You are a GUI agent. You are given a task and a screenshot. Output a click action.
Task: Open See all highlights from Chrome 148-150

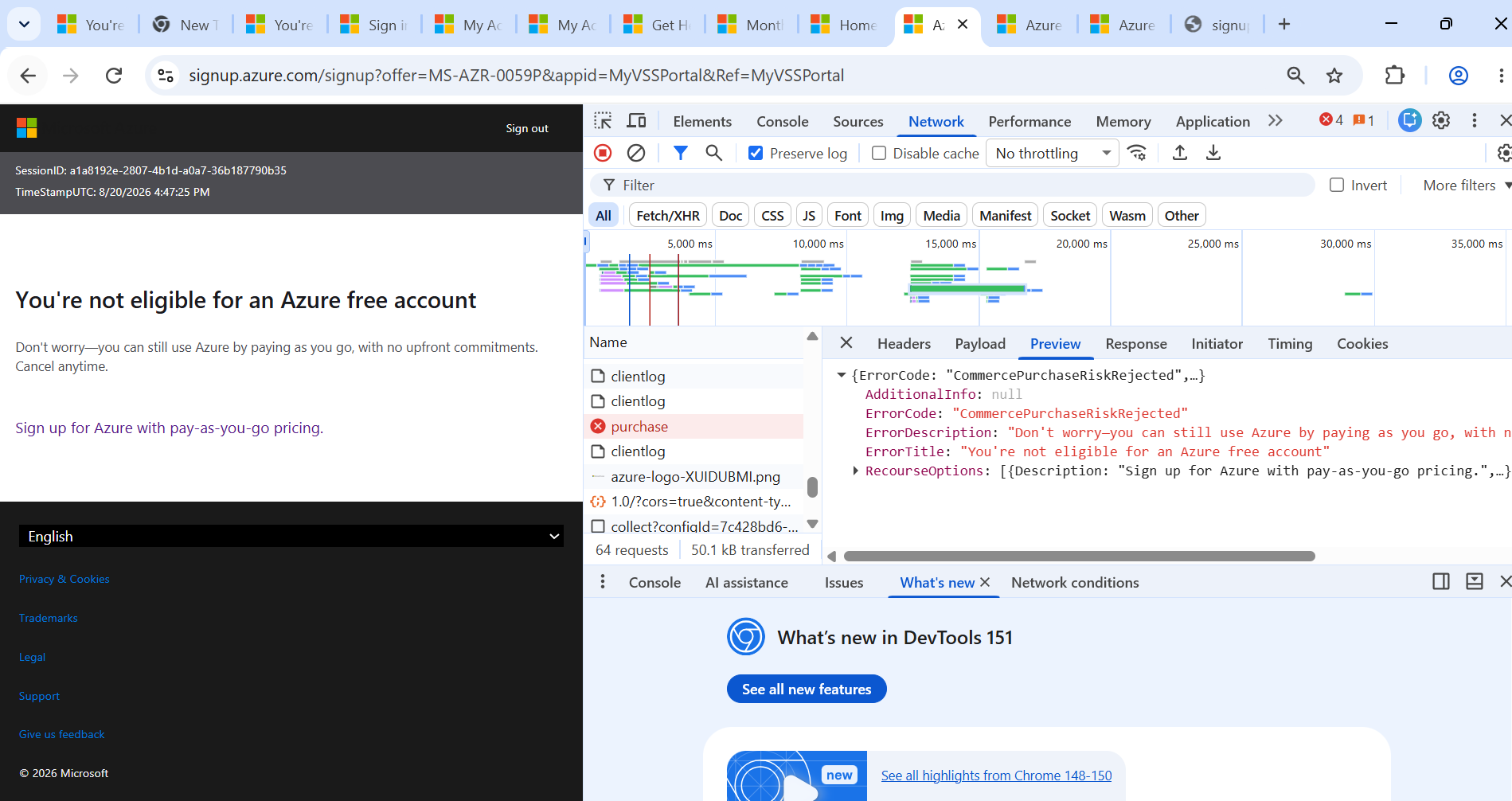pos(996,776)
